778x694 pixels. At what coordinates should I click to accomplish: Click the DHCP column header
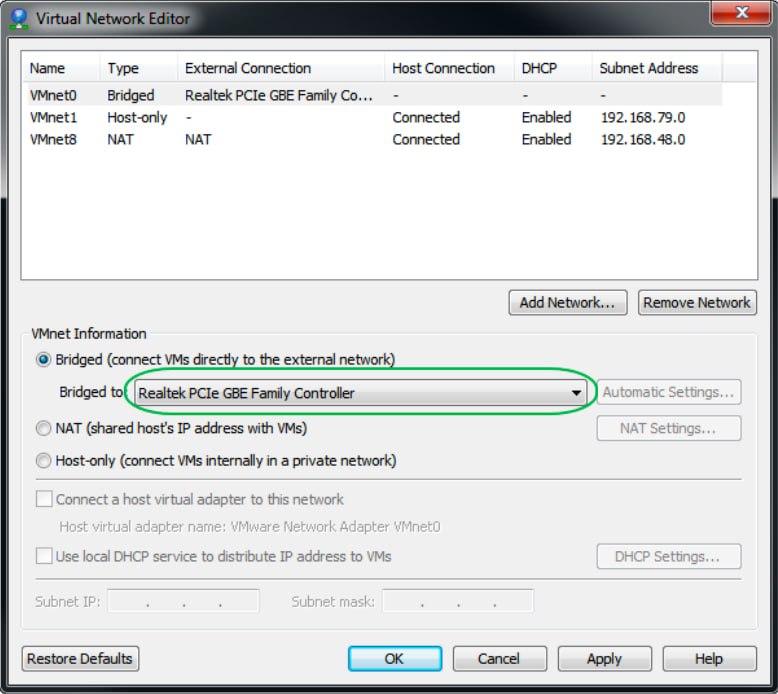(x=553, y=68)
